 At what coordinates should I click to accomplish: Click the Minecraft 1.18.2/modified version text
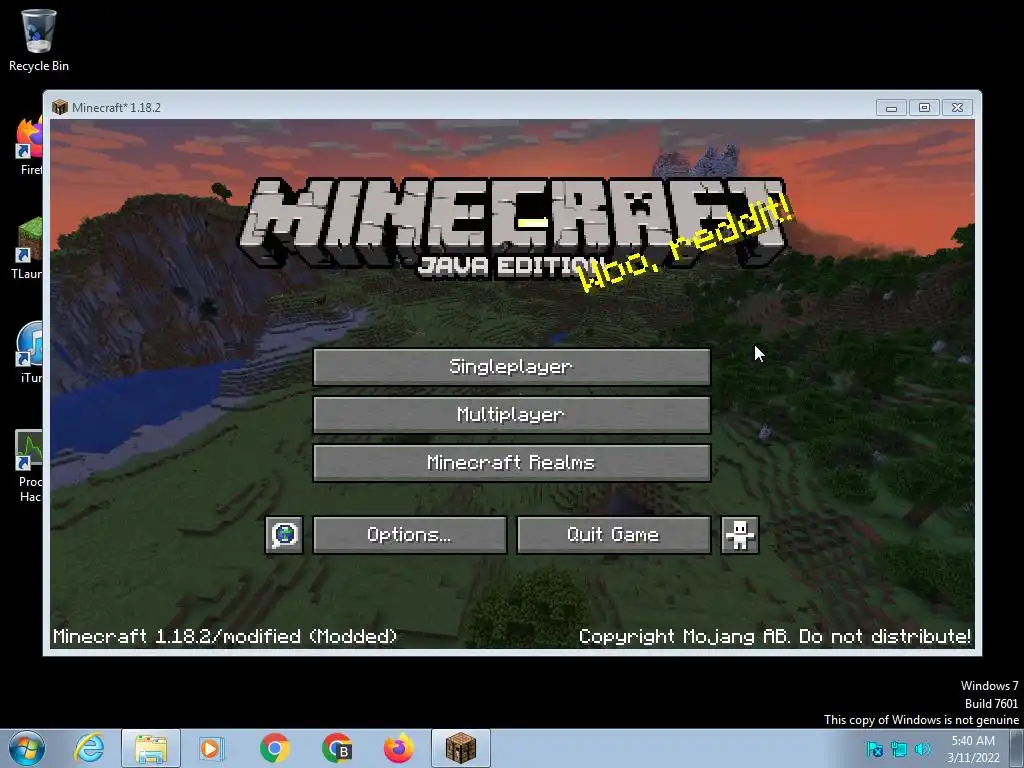pos(225,636)
